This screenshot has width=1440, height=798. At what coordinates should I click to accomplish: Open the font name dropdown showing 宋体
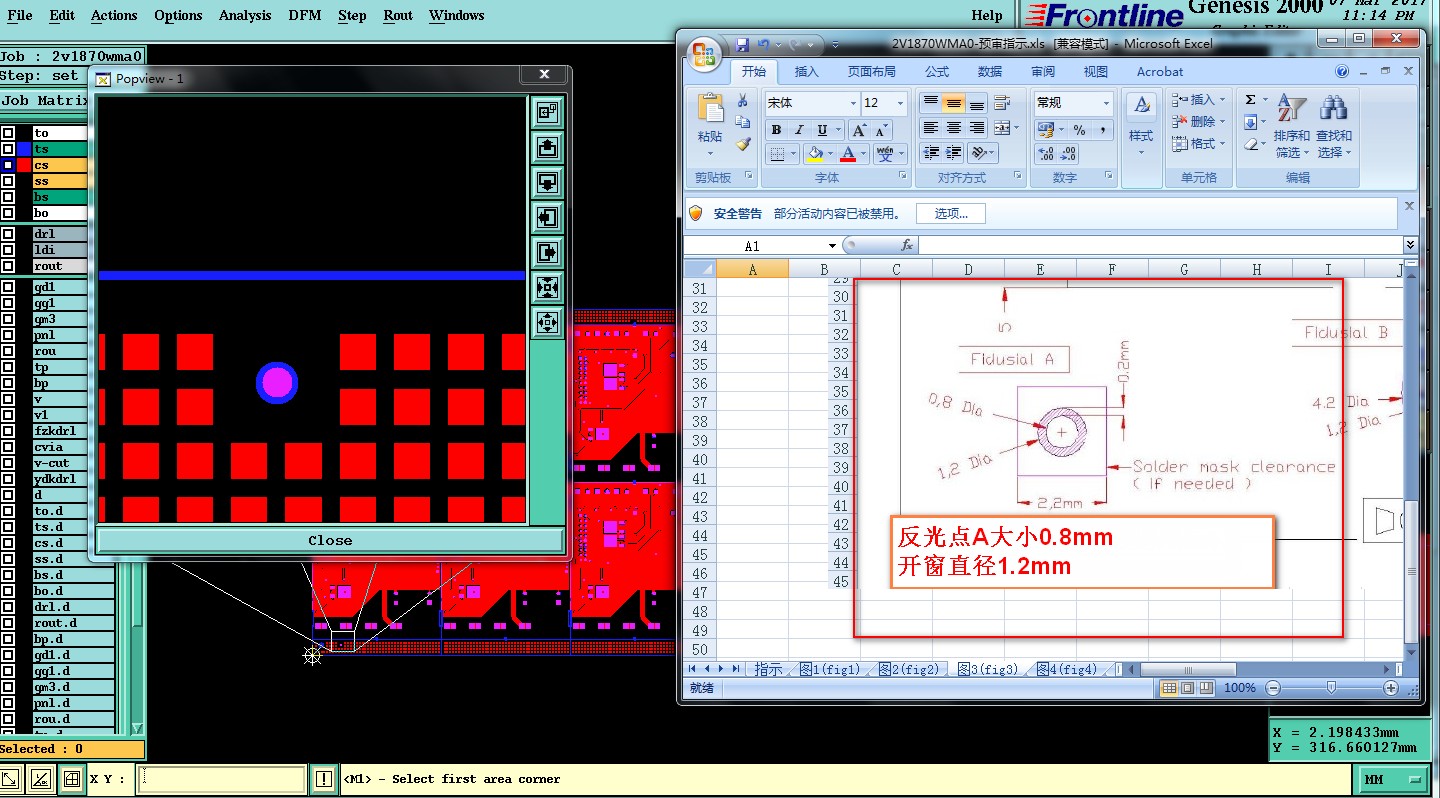(x=853, y=103)
